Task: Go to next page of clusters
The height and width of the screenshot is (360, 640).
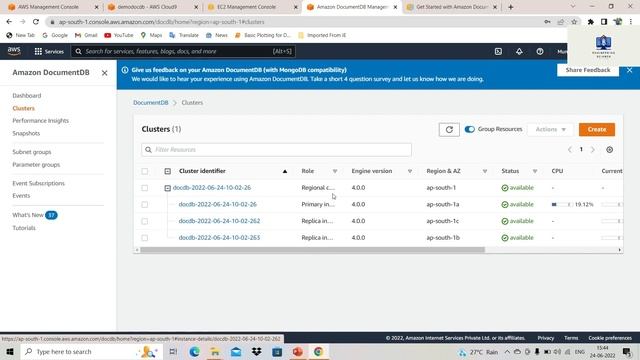Action: click(593, 150)
